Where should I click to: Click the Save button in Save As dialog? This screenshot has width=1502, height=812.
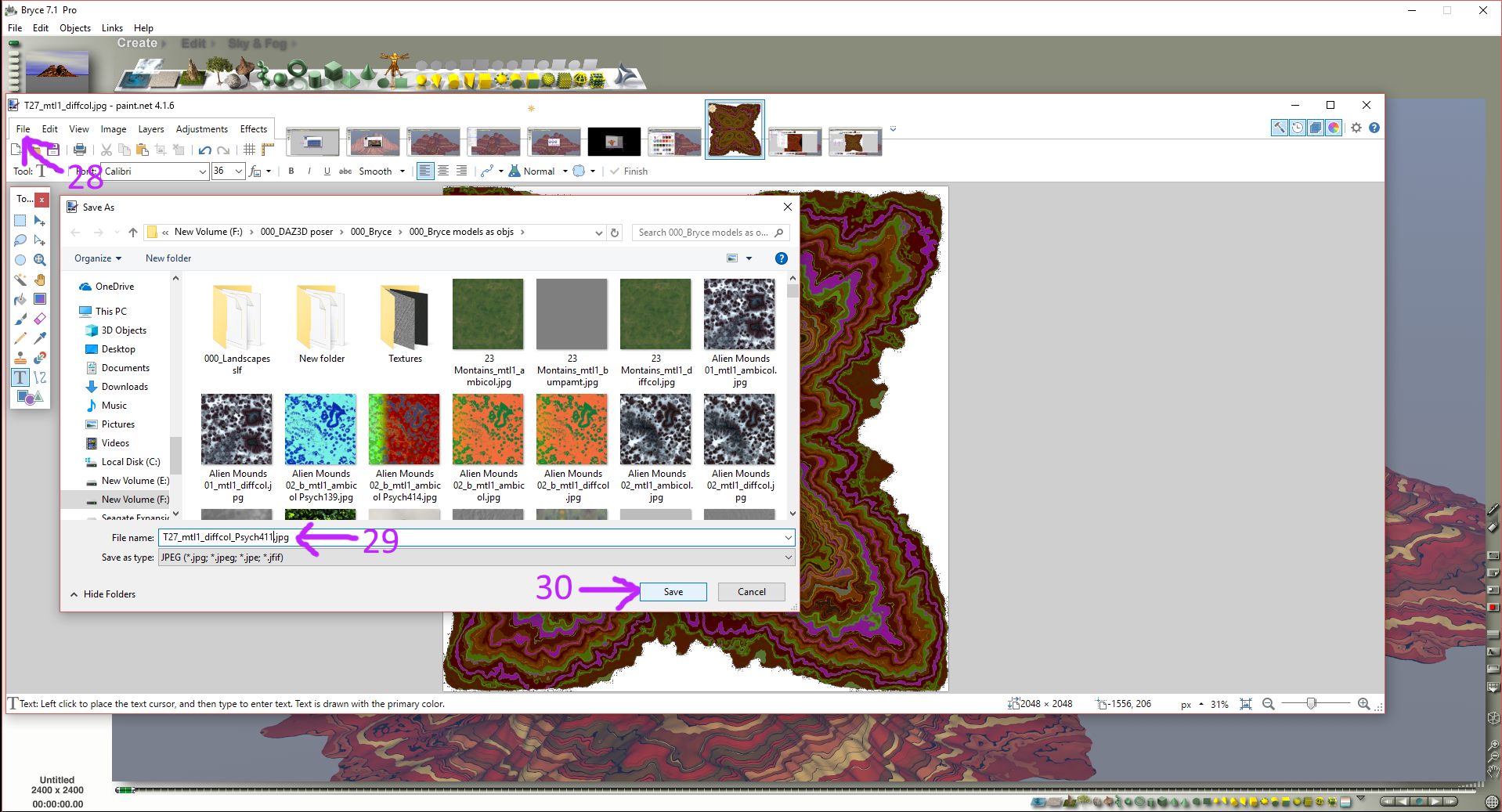673,592
